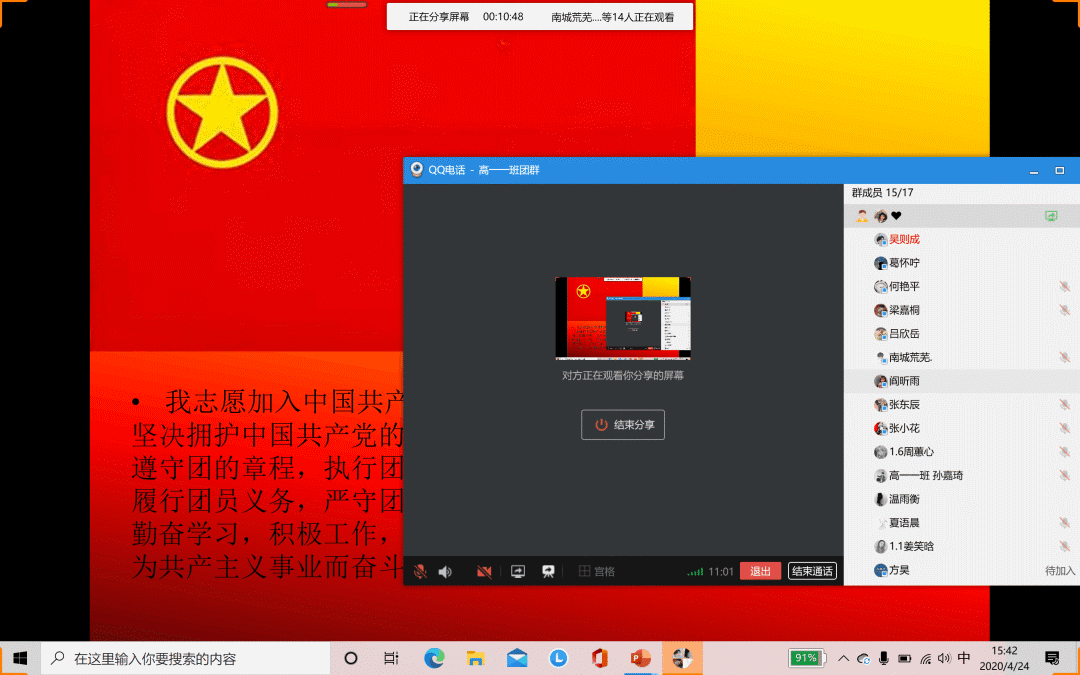Screen dimensions: 1080x675
Task: Select member 吴则成 in the member list
Action: click(x=904, y=239)
